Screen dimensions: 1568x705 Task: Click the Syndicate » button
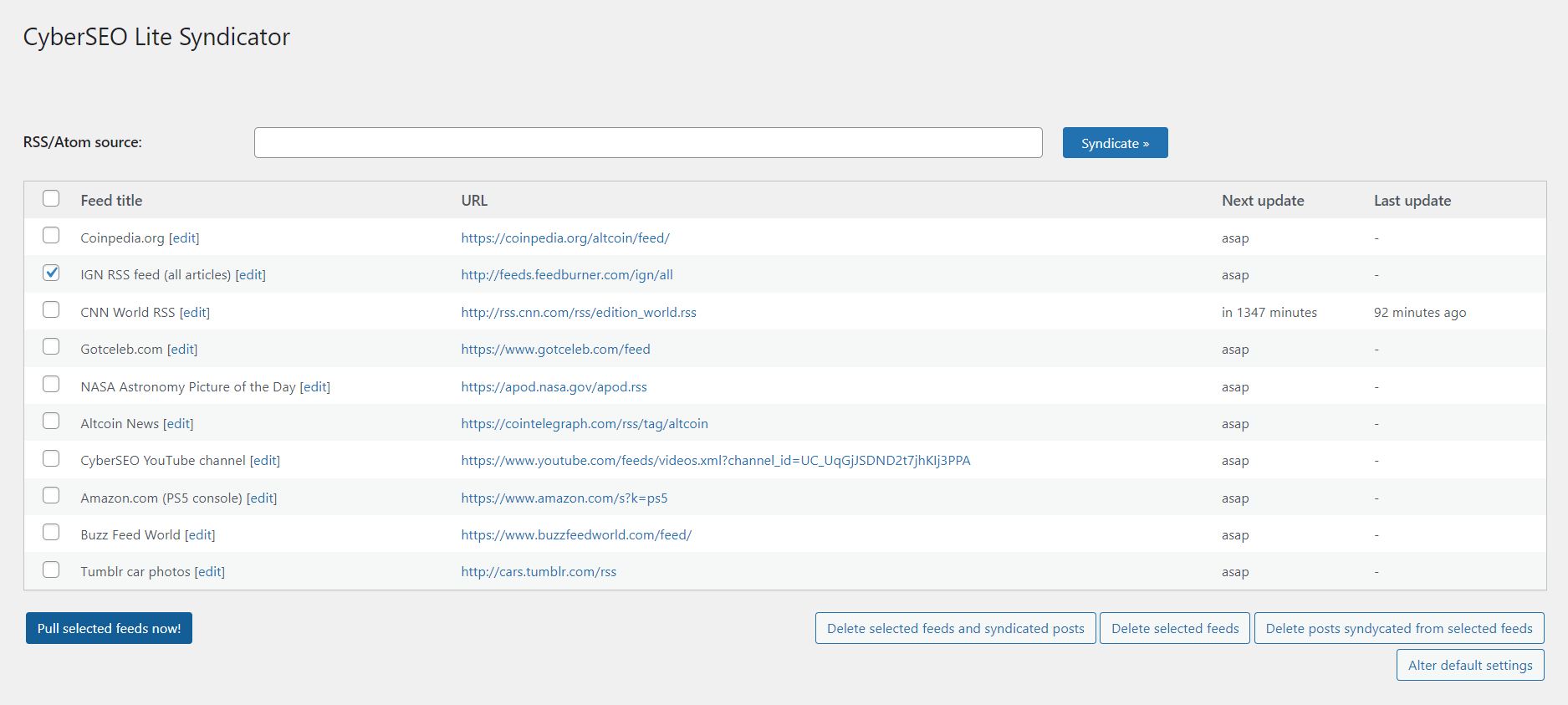1115,143
